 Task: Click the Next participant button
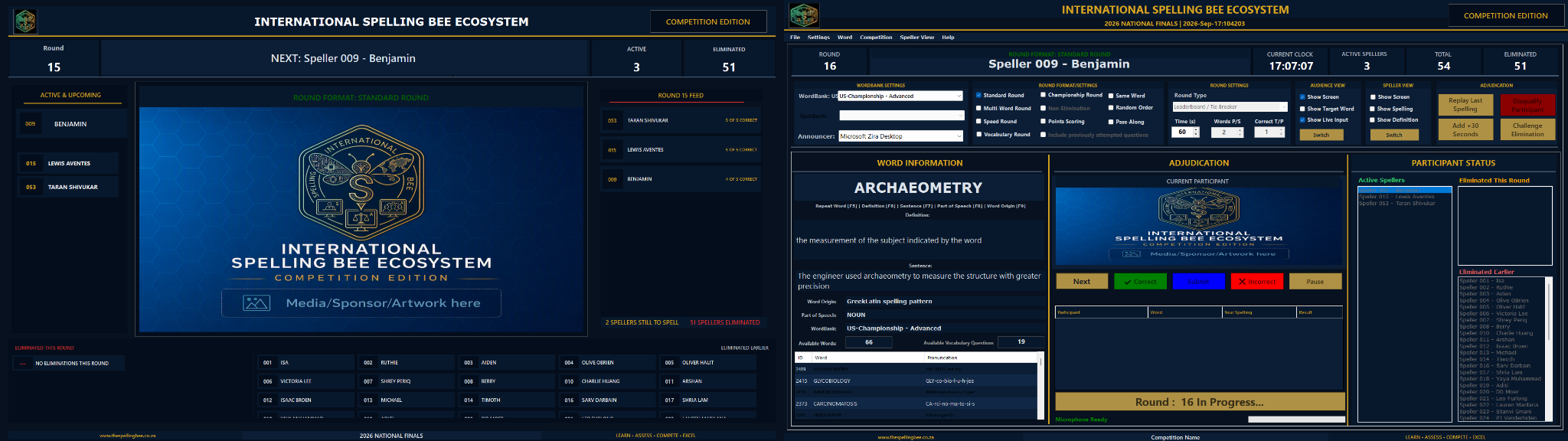[x=1082, y=282]
